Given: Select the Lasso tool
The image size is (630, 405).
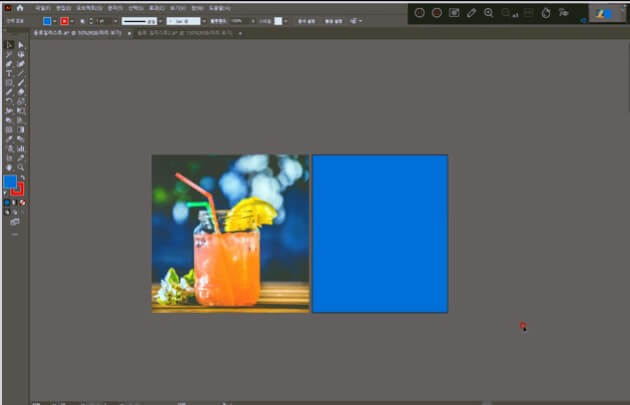Looking at the screenshot, I should [21, 55].
